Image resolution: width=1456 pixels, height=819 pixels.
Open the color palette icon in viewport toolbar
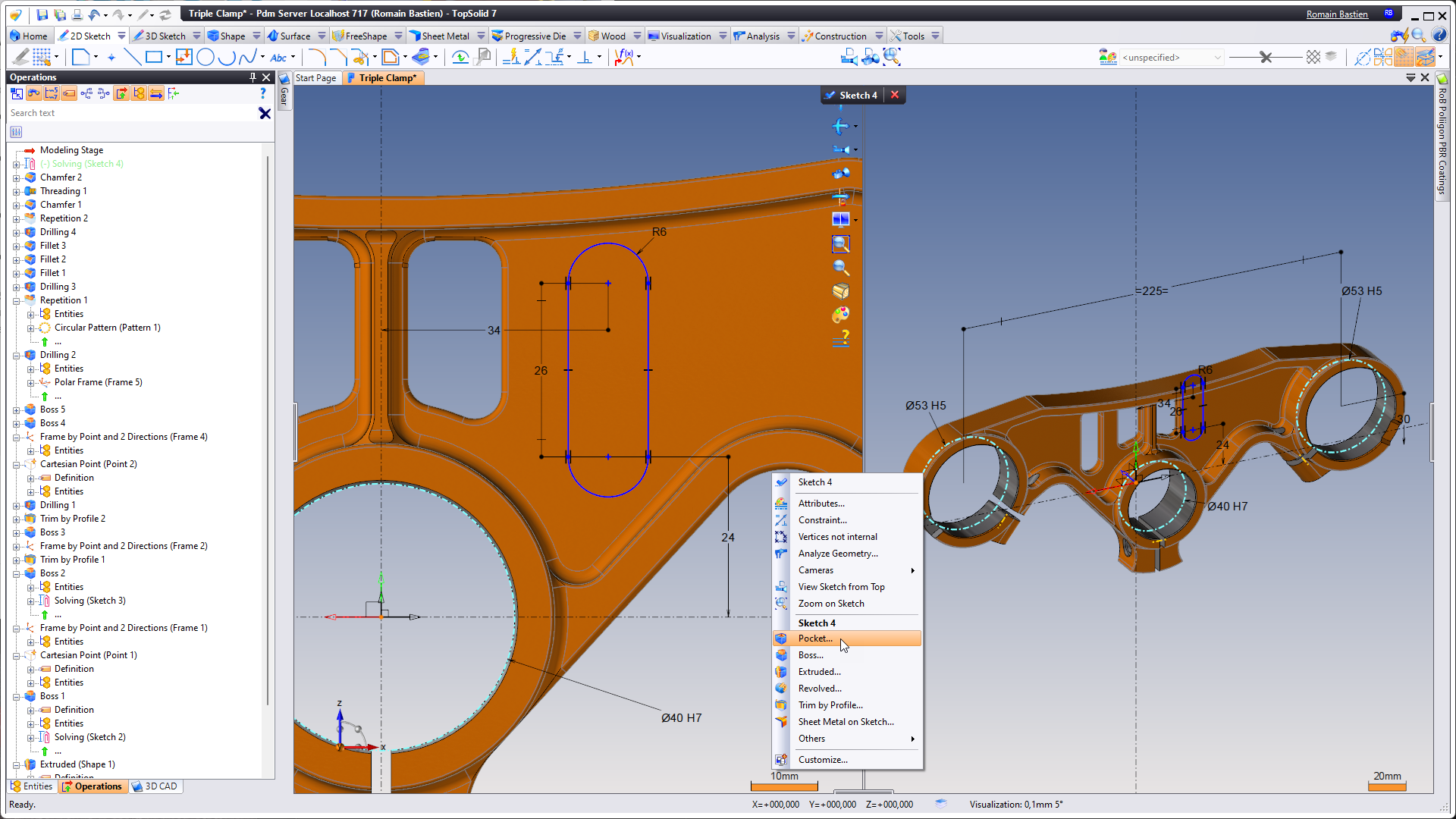[840, 314]
